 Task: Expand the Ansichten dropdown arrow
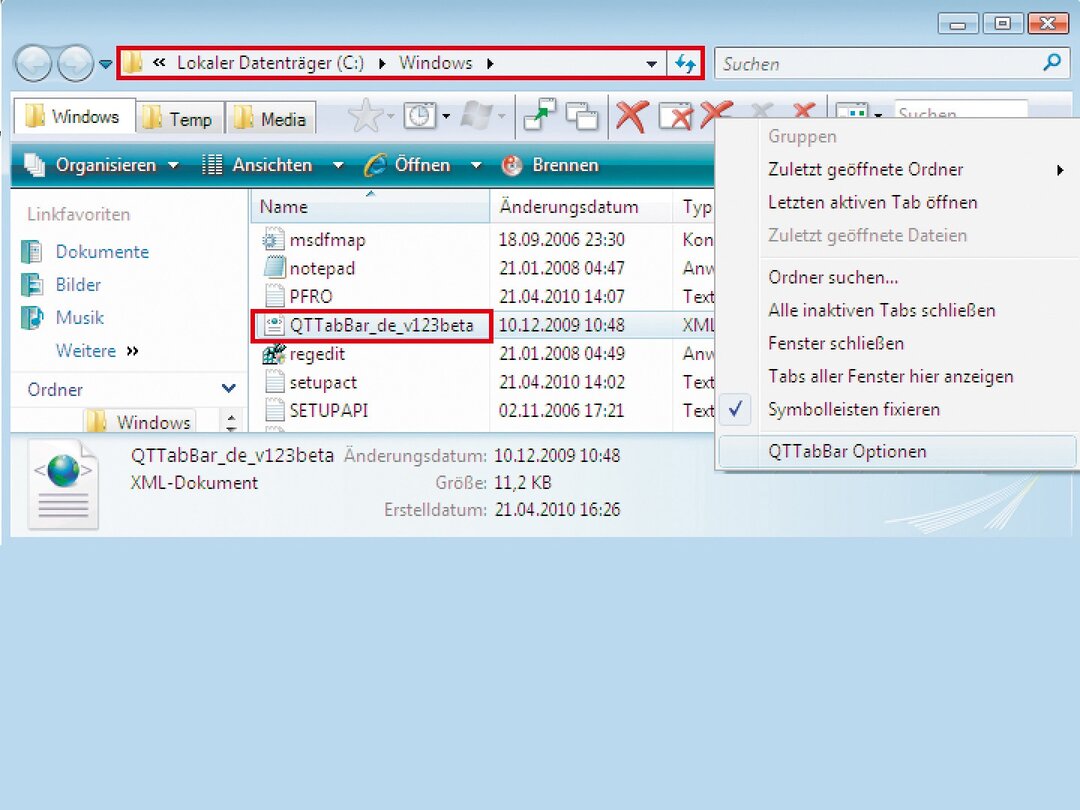pos(338,166)
